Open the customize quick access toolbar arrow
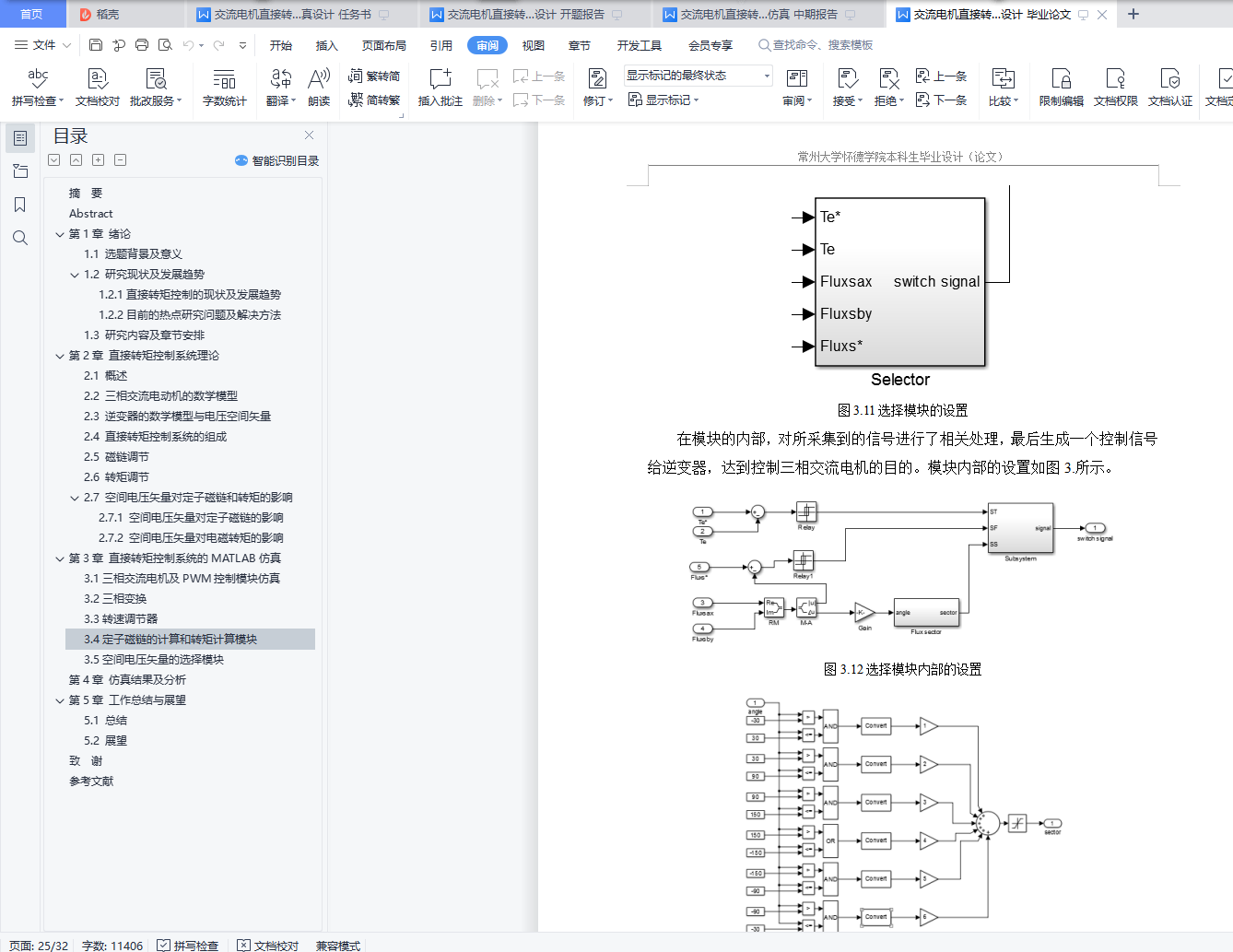 pyautogui.click(x=242, y=45)
